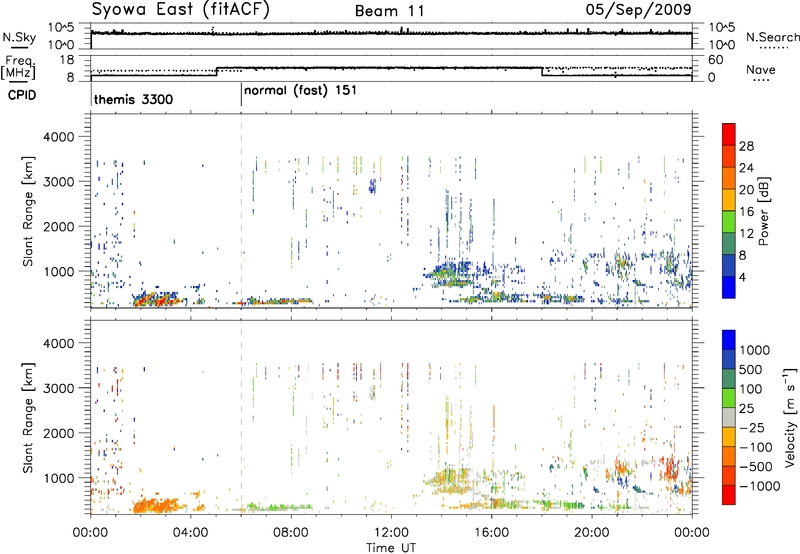Click the '60' Nave axis tick label
The image size is (800, 554).
[x=716, y=60]
